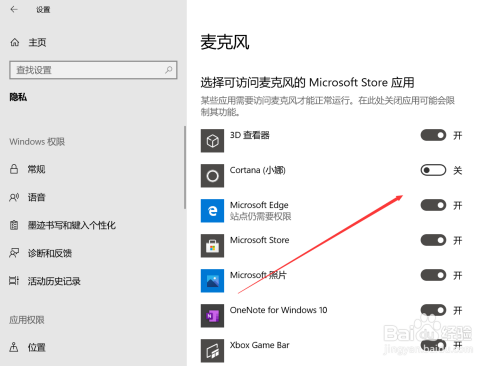Click the 3D 查看器 app name
The height and width of the screenshot is (366, 500).
coord(250,135)
